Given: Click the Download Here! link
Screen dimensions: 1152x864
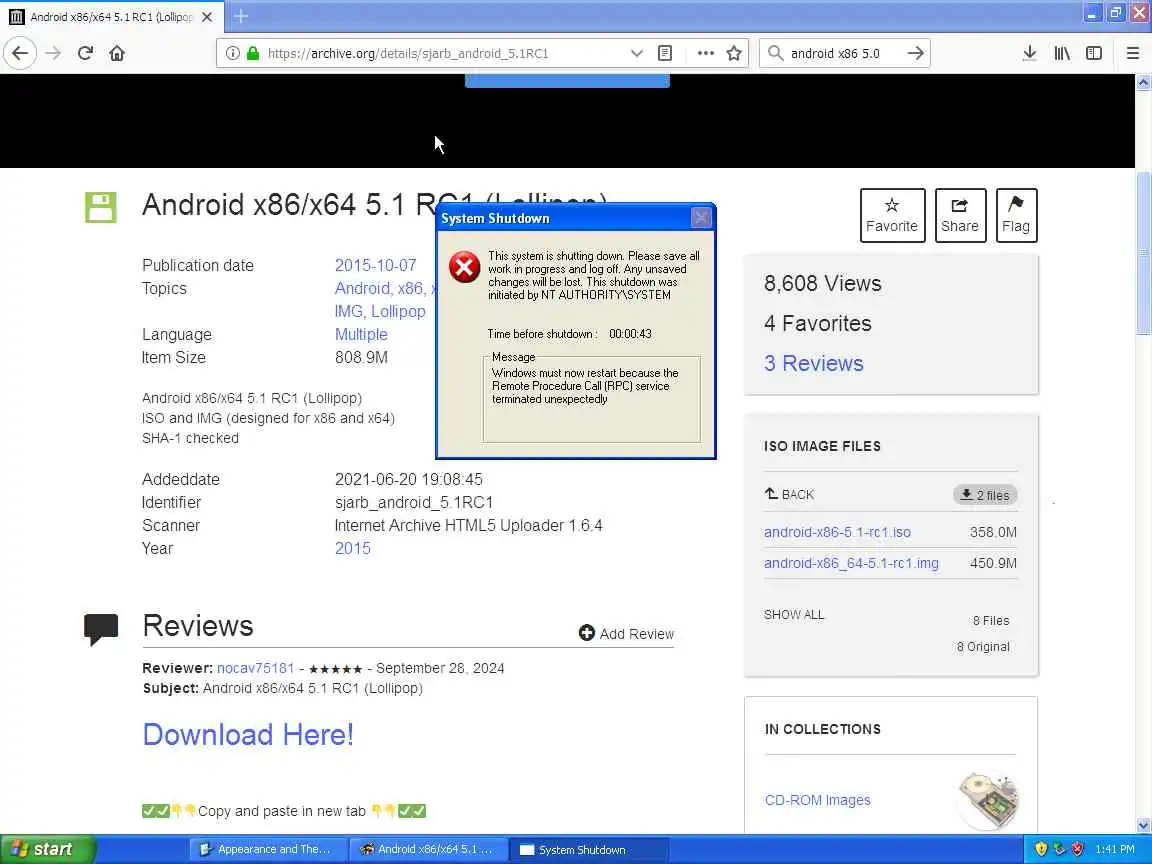Looking at the screenshot, I should click(x=248, y=735).
